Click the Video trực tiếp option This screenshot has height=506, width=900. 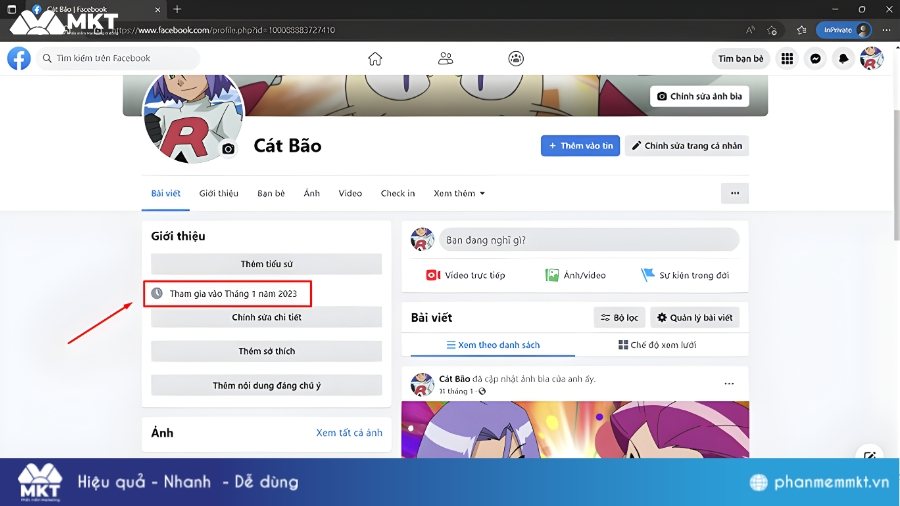[x=465, y=275]
